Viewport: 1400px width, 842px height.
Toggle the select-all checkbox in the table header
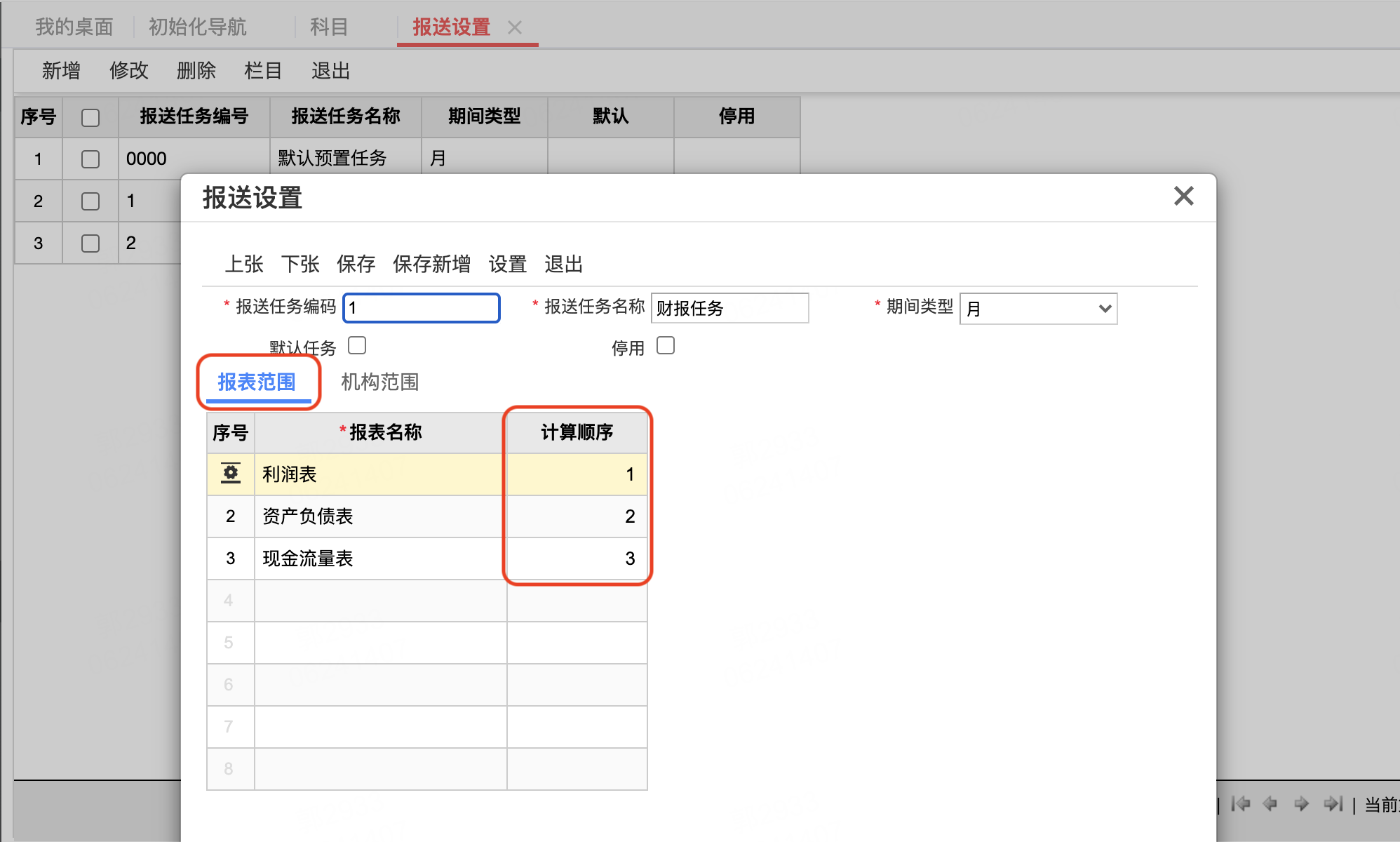pyautogui.click(x=90, y=117)
